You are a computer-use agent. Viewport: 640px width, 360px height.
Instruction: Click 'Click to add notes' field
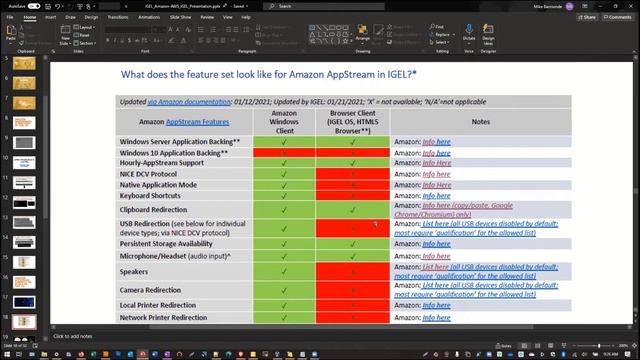point(73,336)
